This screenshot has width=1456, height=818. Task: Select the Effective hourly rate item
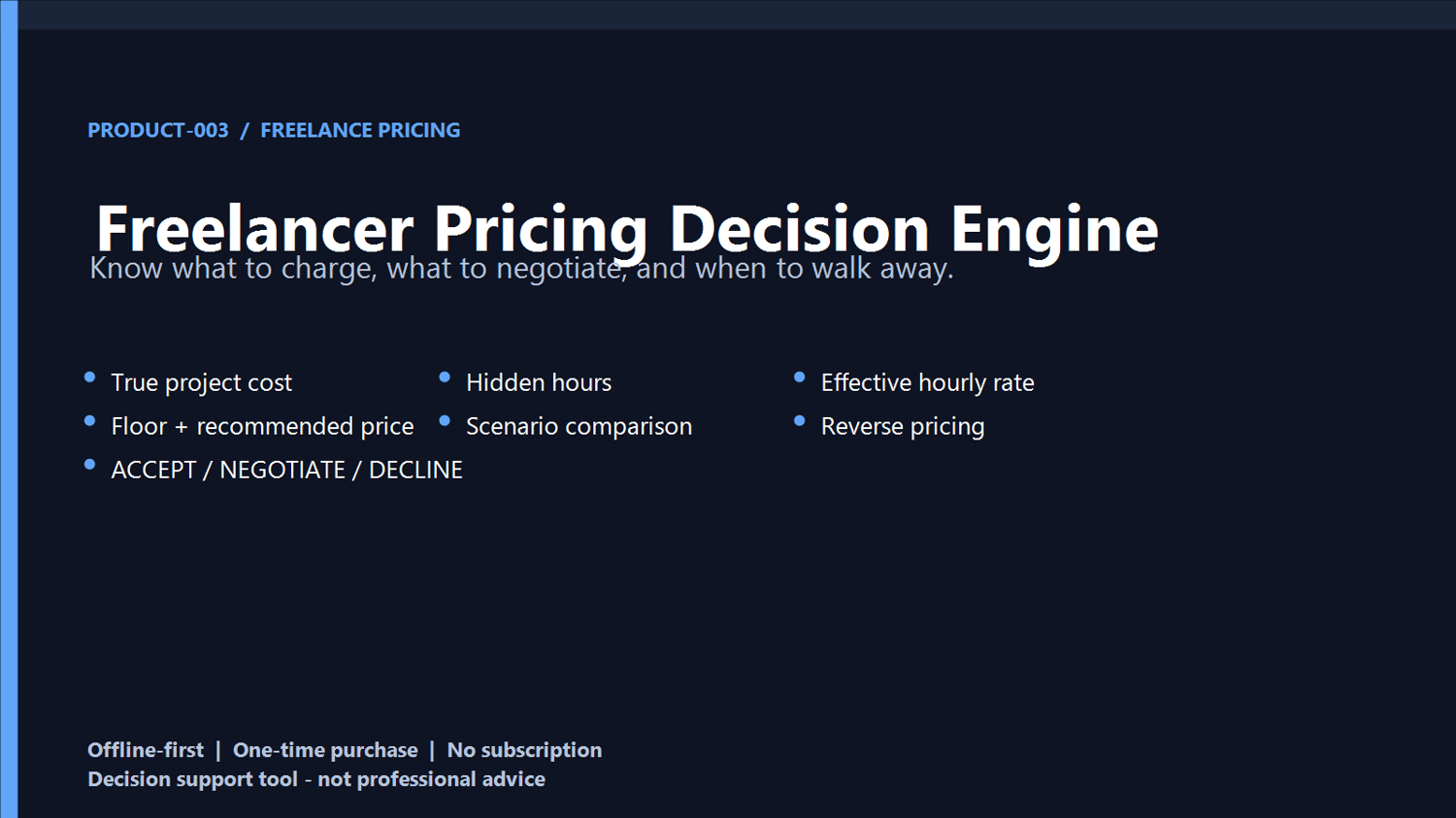click(928, 383)
